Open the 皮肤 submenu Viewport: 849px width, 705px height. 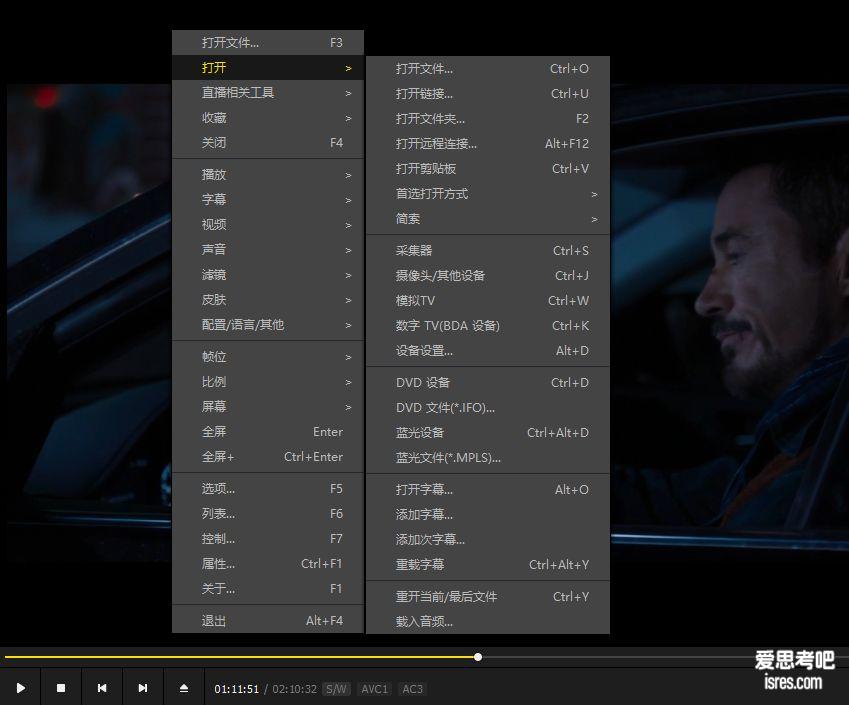[x=268, y=299]
